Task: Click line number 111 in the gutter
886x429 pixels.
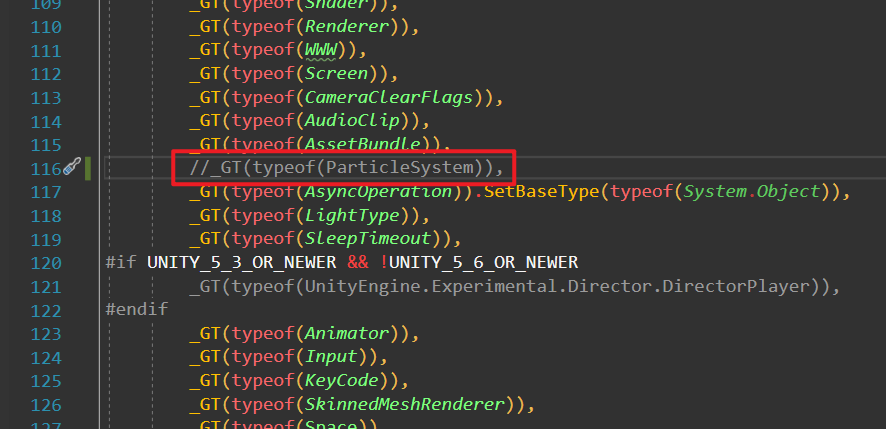Action: [x=46, y=51]
